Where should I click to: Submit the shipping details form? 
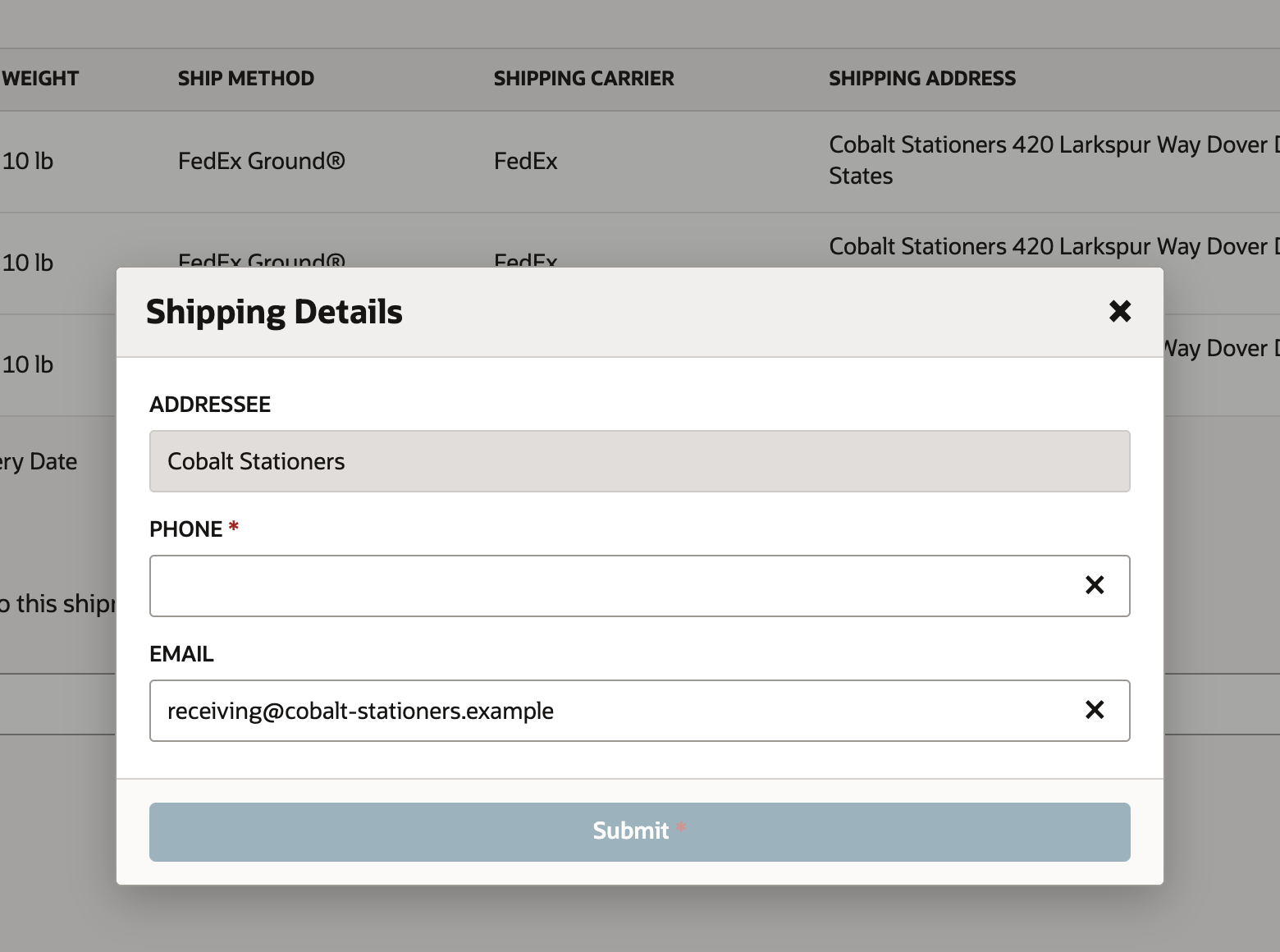pos(640,832)
